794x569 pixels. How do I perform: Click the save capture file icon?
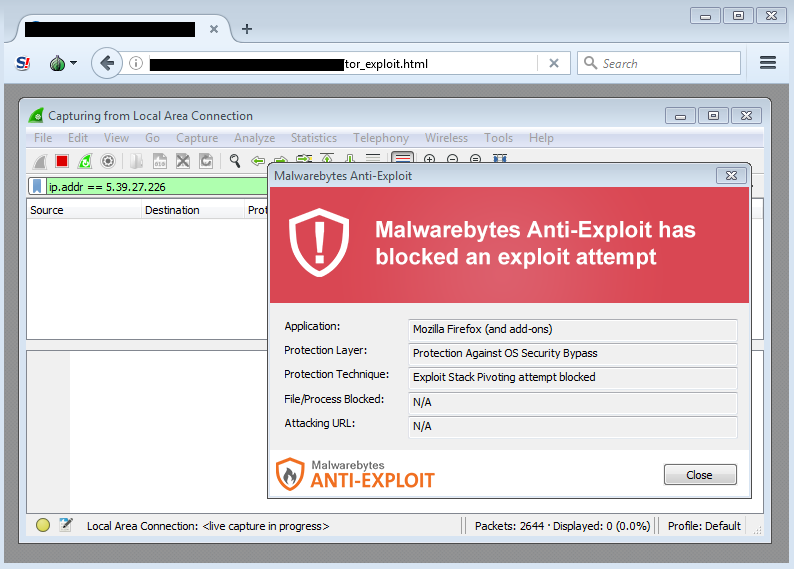160,161
